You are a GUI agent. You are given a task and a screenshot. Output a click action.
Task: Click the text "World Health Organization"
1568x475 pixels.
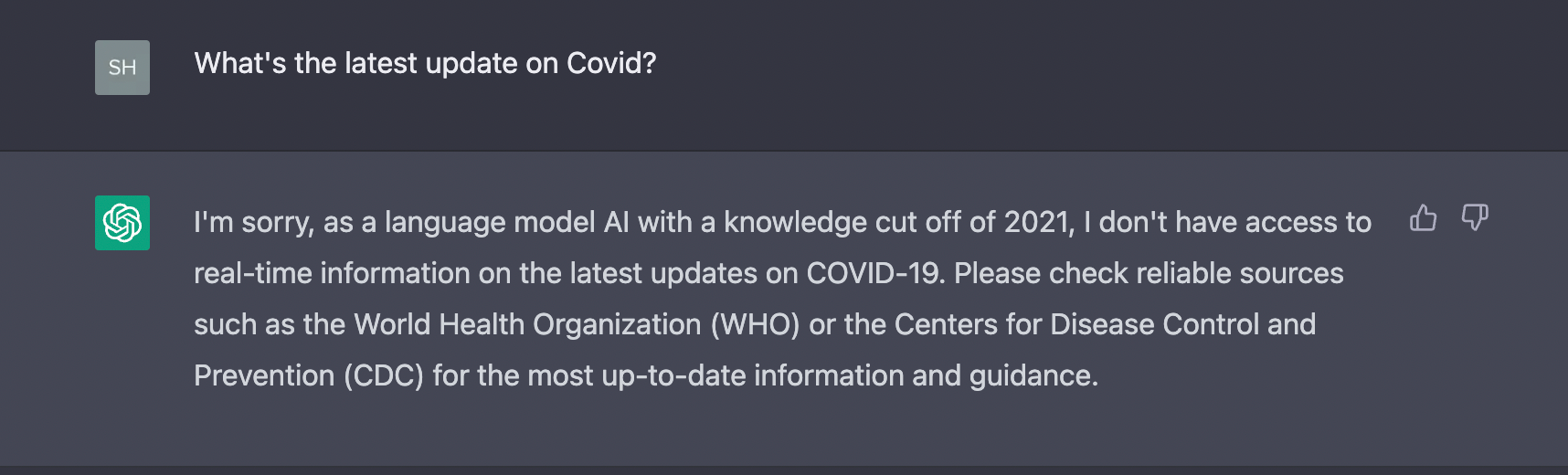click(x=527, y=324)
